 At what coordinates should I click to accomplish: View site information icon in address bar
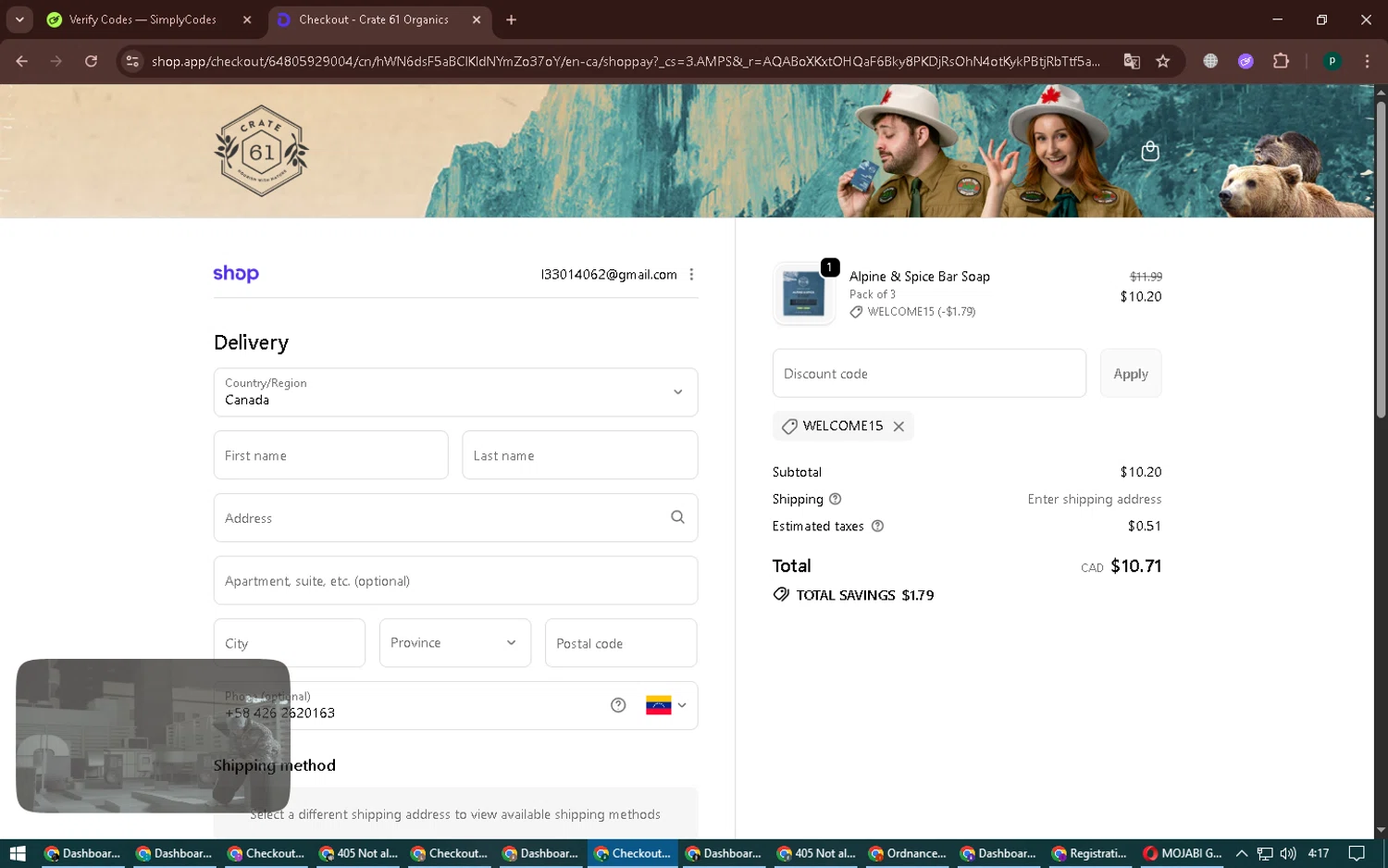[132, 61]
